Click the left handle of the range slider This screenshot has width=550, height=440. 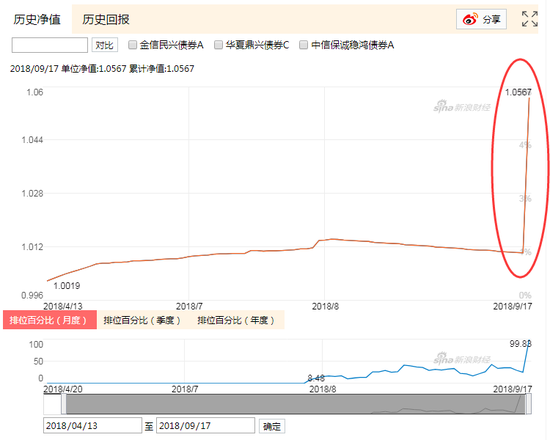[x=63, y=404]
